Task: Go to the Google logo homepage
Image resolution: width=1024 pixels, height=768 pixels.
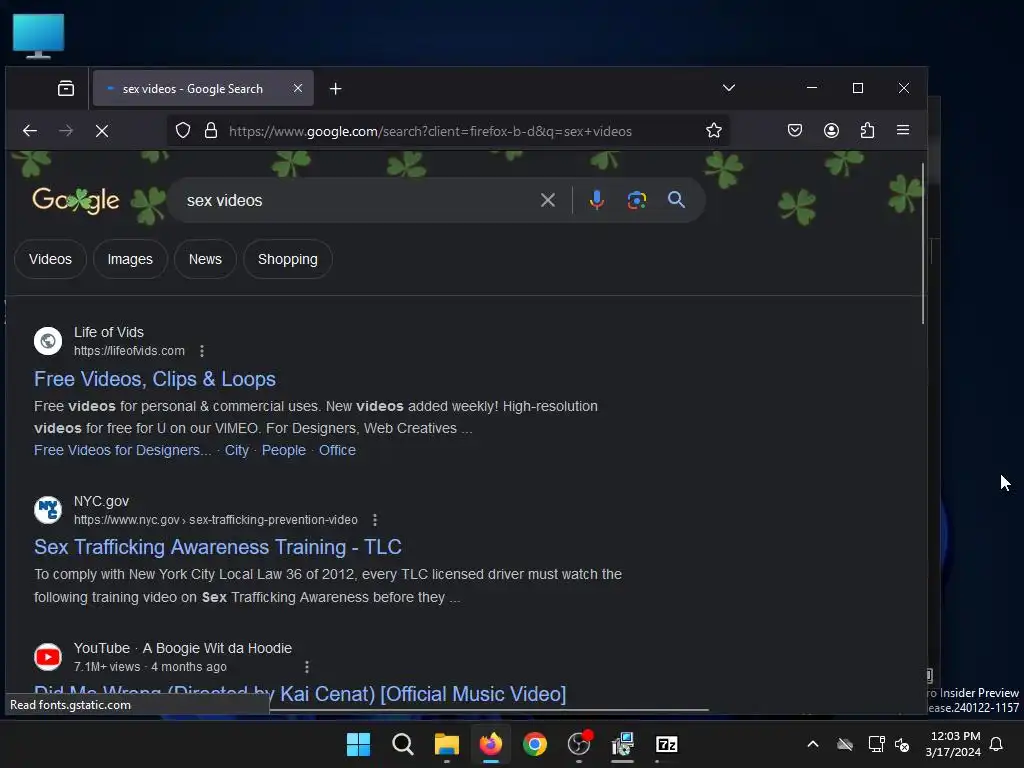Action: 76,200
